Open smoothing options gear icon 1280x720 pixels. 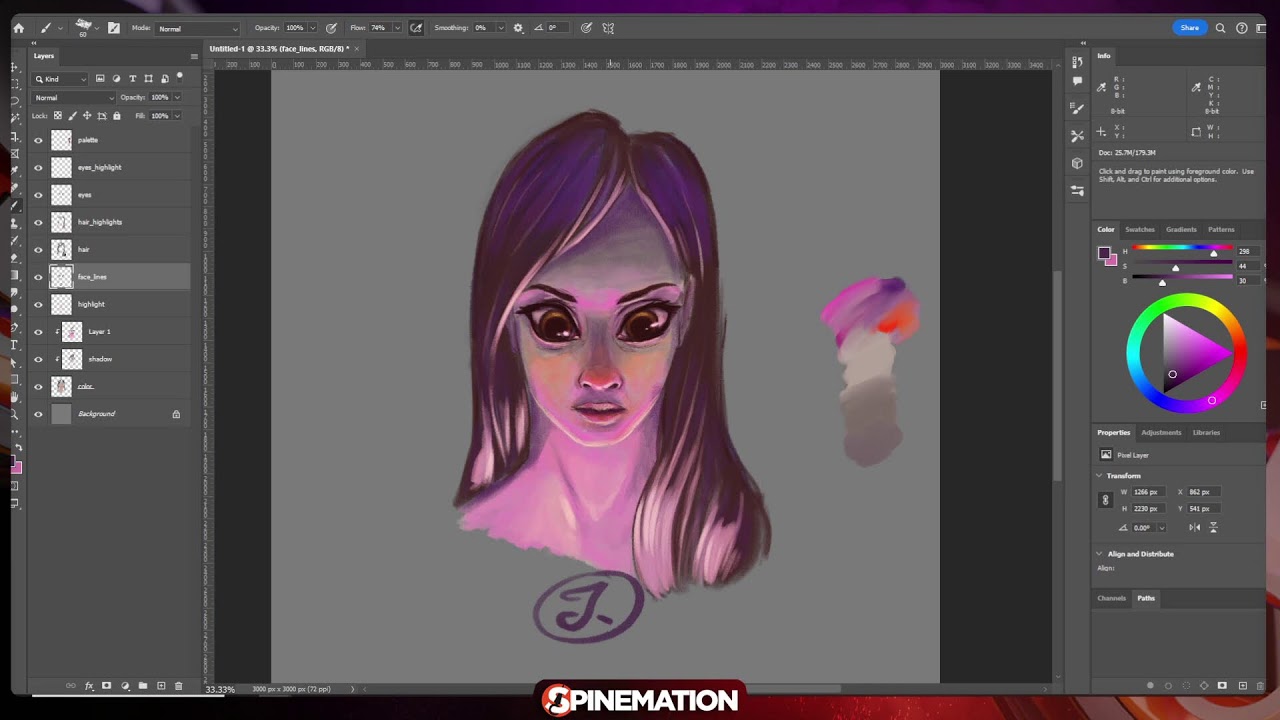coord(518,28)
